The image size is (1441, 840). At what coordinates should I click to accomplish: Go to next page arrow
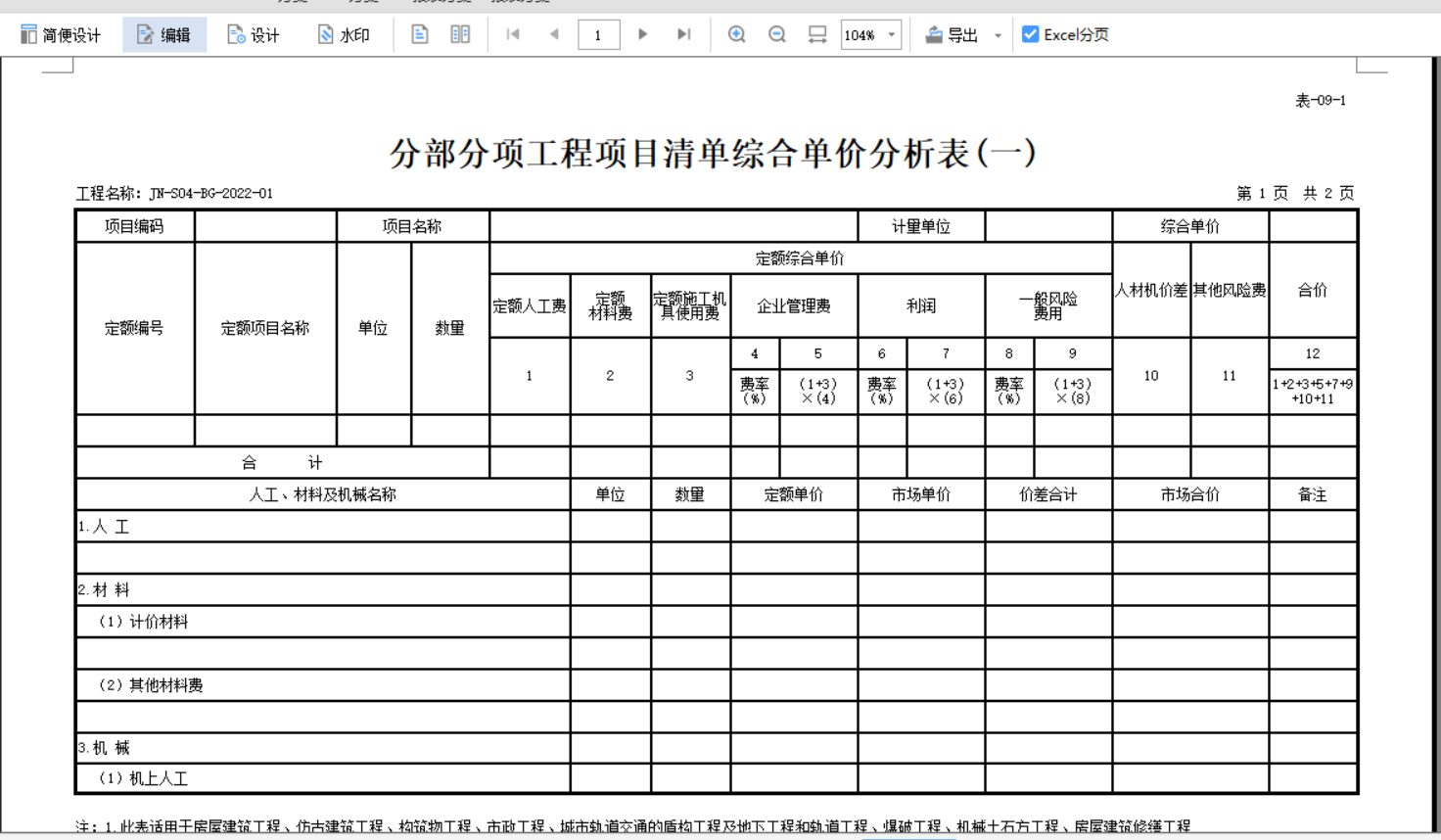click(642, 34)
